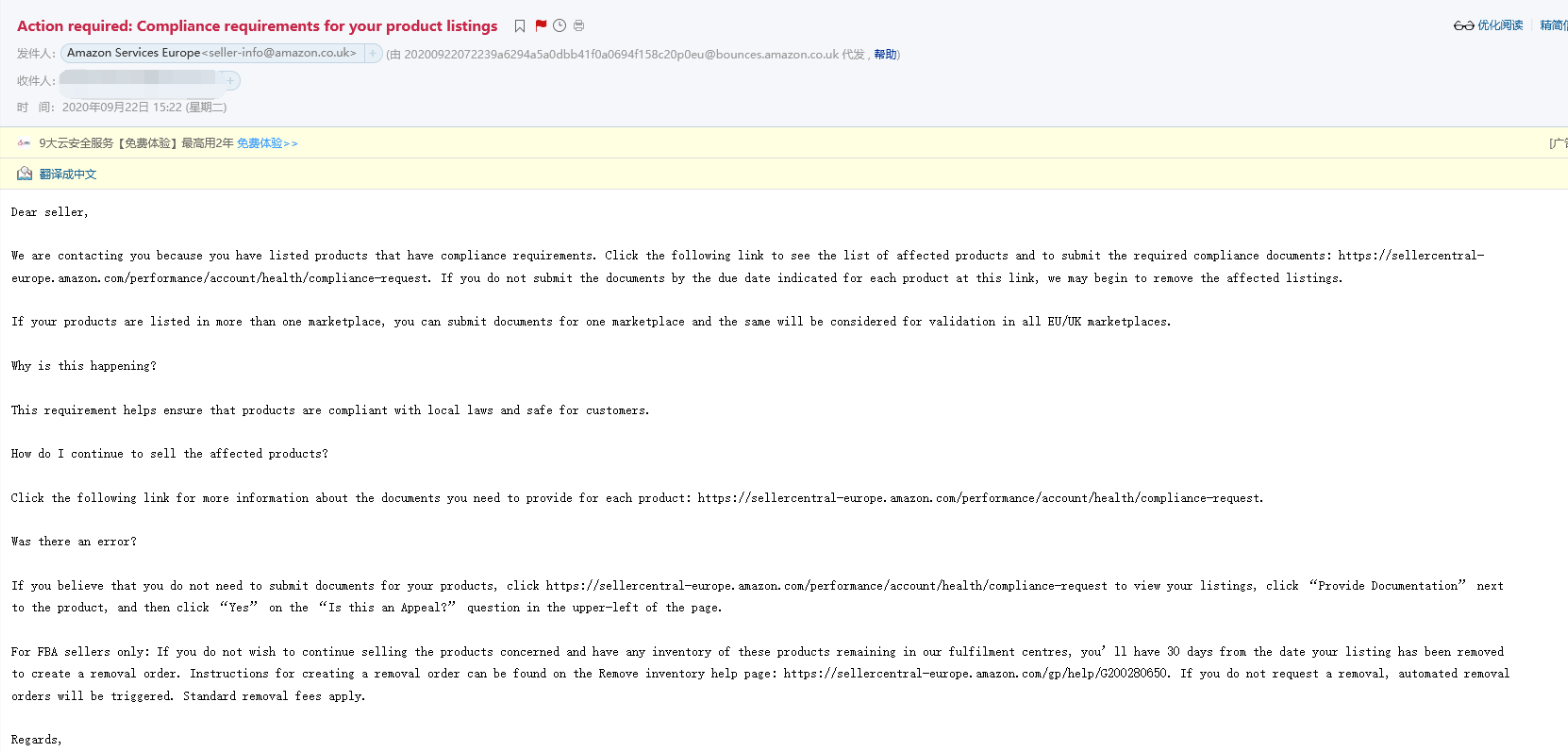This screenshot has height=752, width=1568.
Task: Click the bookmark icon beside the subject
Action: [519, 26]
